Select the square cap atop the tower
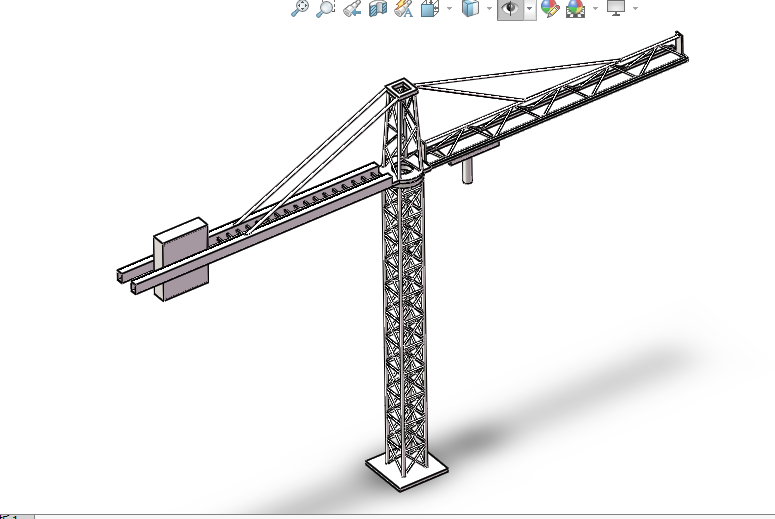Image resolution: width=775 pixels, height=519 pixels. click(x=401, y=89)
